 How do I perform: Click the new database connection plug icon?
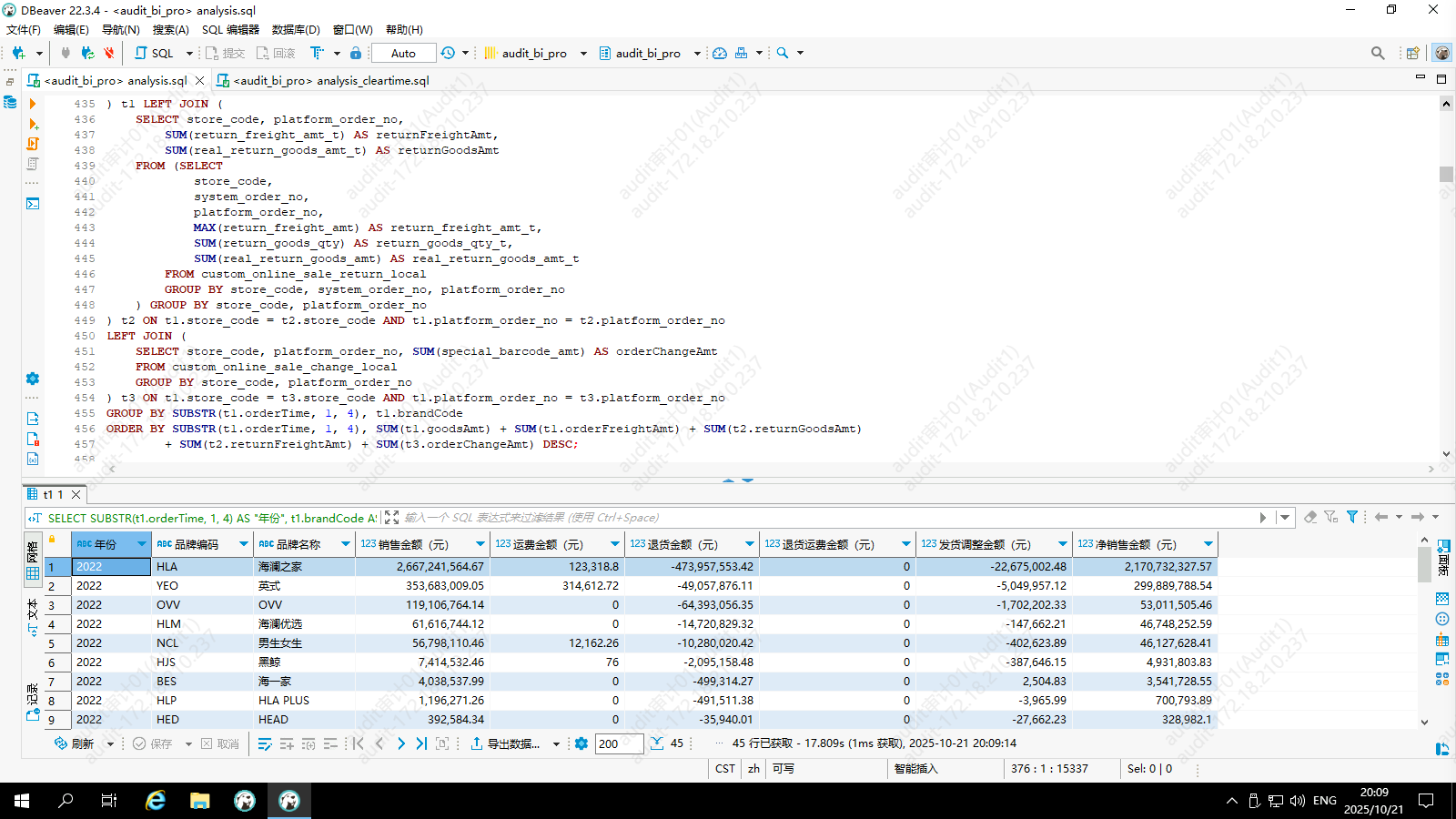pyautogui.click(x=18, y=53)
